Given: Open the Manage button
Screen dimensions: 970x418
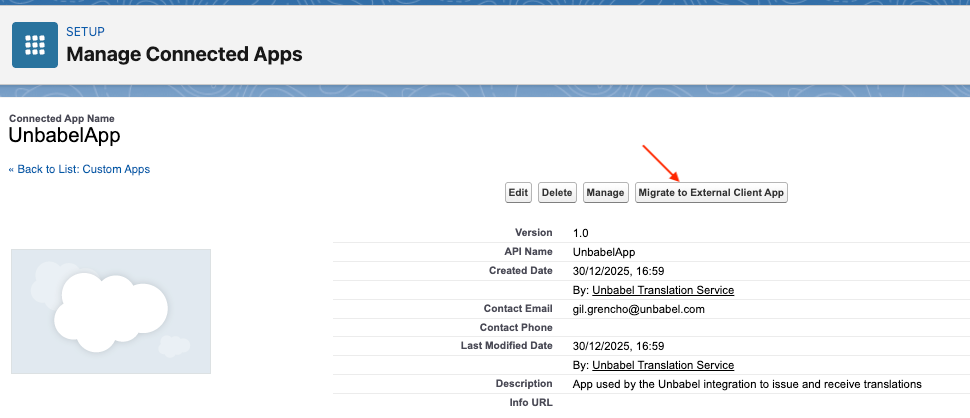Looking at the screenshot, I should (x=605, y=192).
